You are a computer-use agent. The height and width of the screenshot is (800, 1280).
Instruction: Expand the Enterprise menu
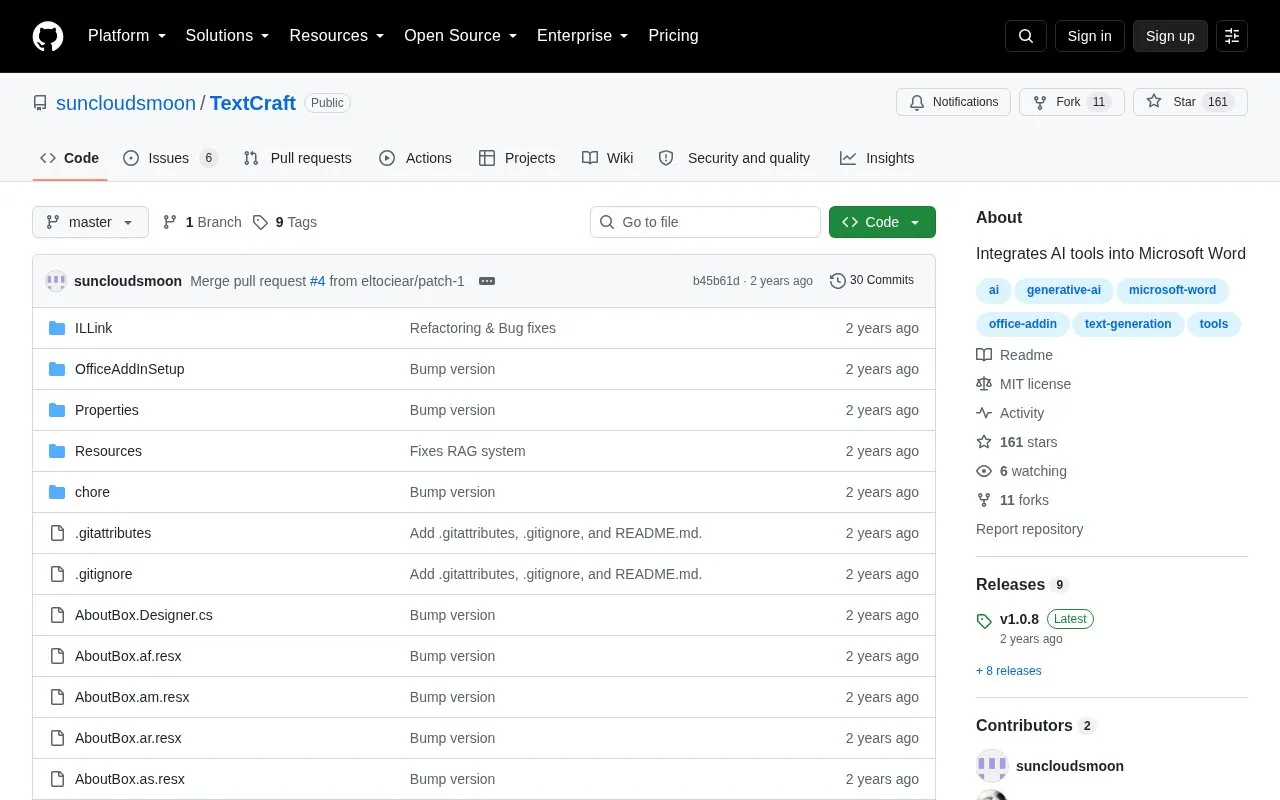583,36
